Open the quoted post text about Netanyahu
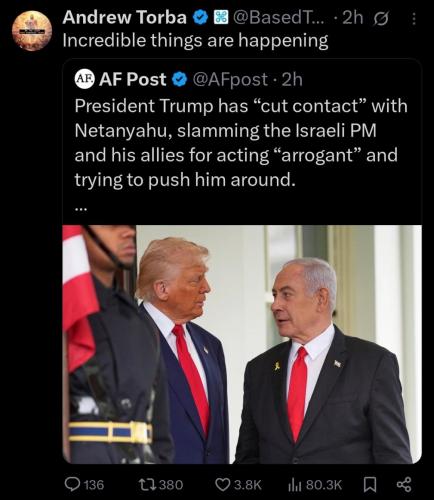434x500 pixels. coord(241,142)
